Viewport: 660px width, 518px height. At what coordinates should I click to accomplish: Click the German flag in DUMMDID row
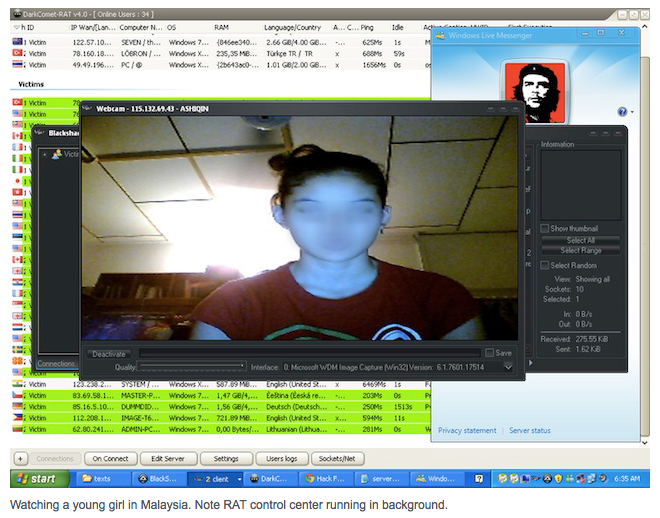[x=17, y=406]
